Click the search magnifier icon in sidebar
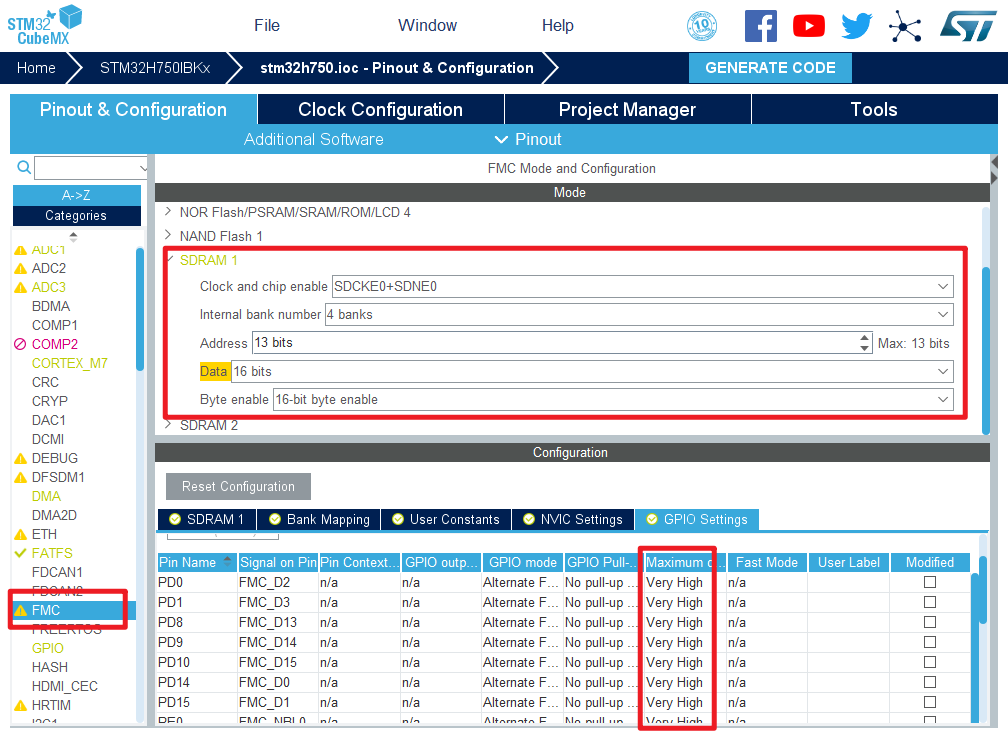This screenshot has width=1008, height=738. pos(24,167)
